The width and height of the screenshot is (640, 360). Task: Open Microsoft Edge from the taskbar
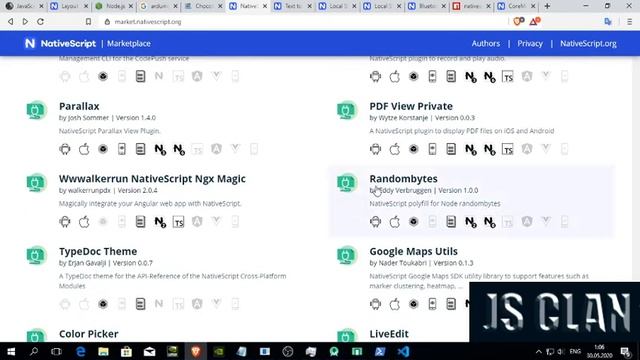point(80,351)
